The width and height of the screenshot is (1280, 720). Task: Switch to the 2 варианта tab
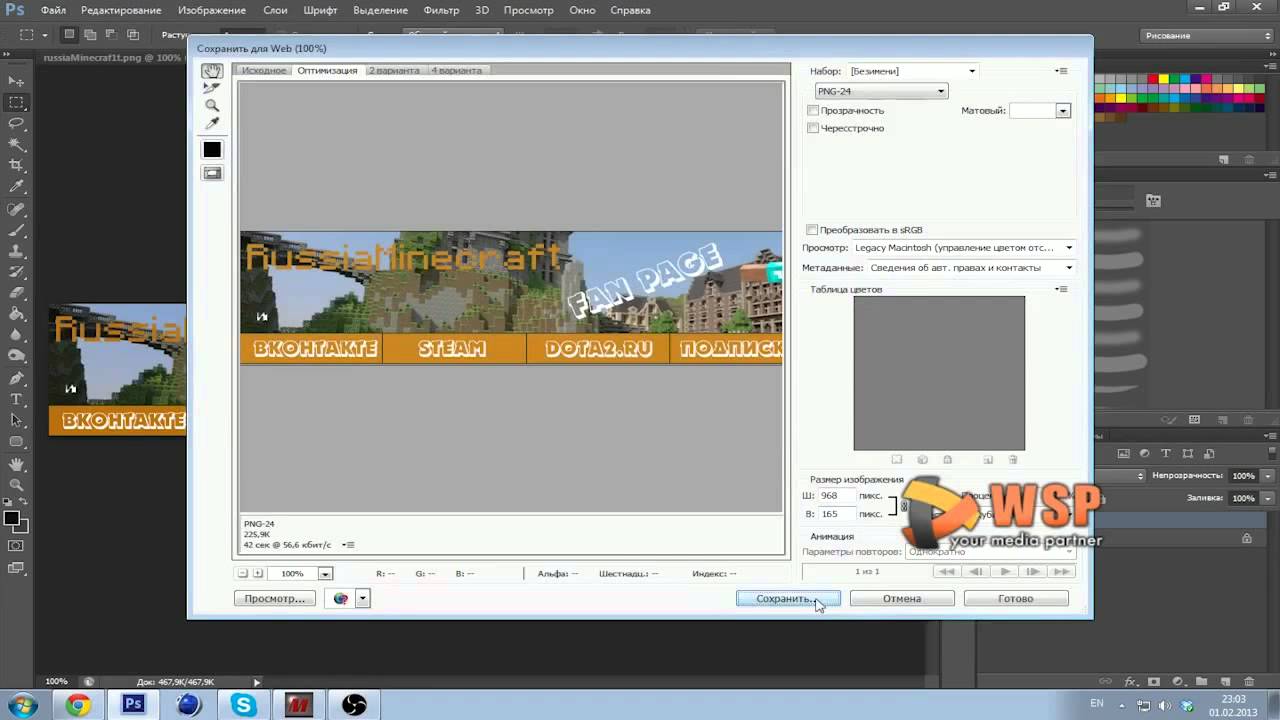click(x=394, y=70)
